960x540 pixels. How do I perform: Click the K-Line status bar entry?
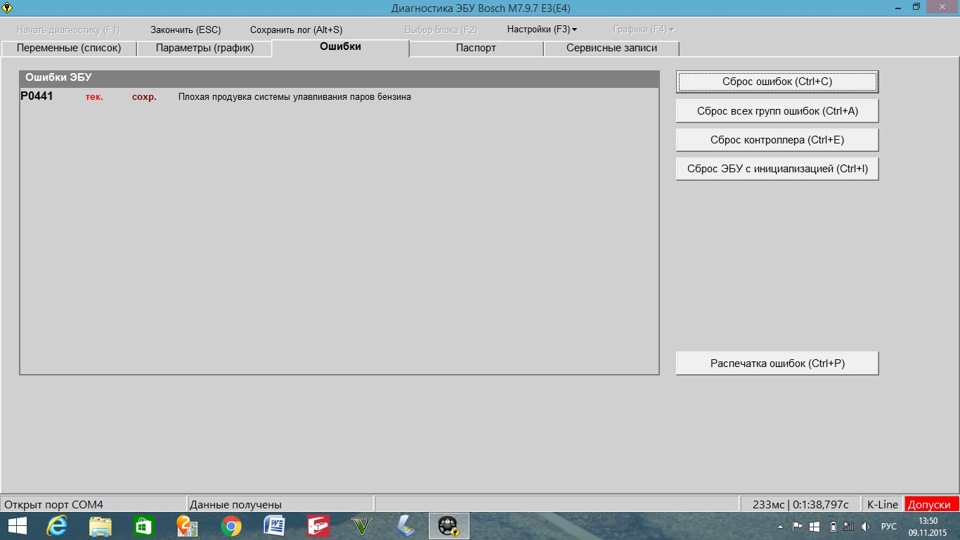(882, 504)
